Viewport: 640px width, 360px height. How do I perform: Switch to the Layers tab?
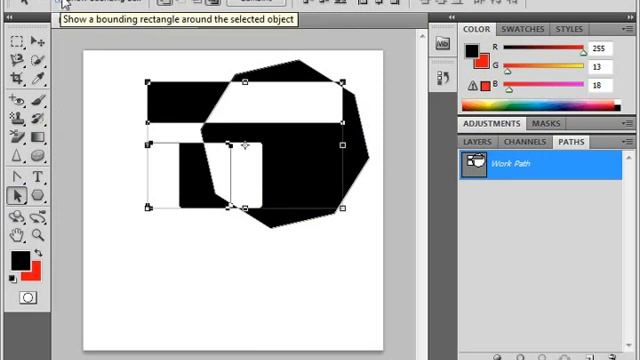click(477, 142)
